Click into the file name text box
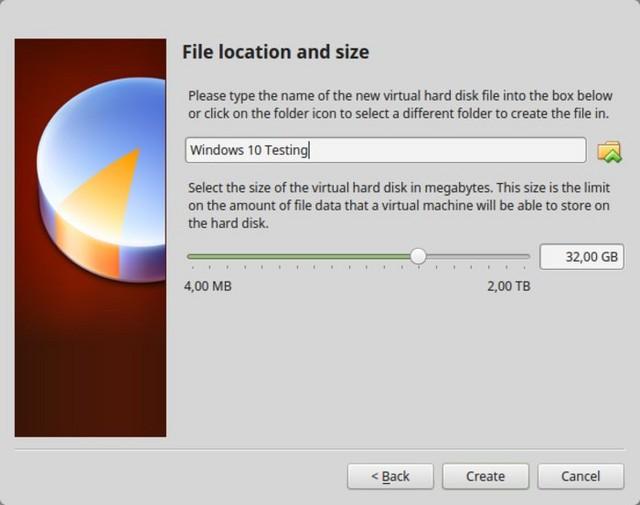 pos(450,151)
